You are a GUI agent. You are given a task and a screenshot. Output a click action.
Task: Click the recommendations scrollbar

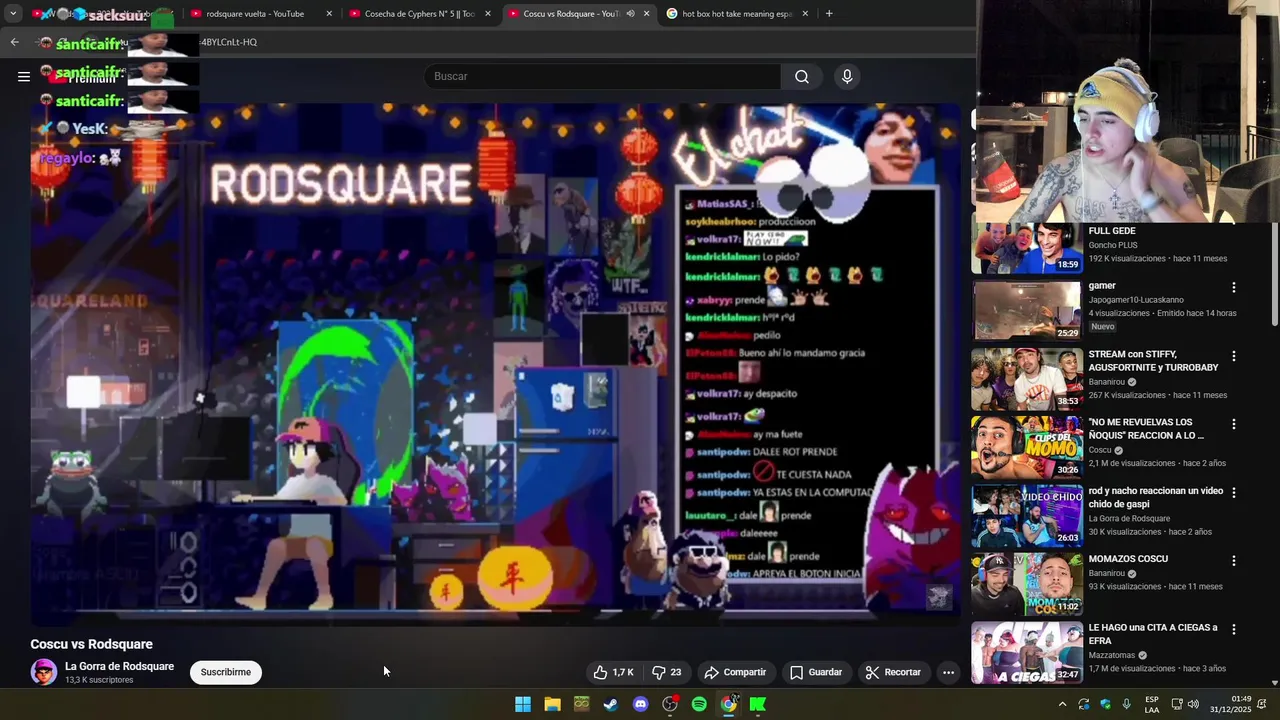pos(1275,274)
